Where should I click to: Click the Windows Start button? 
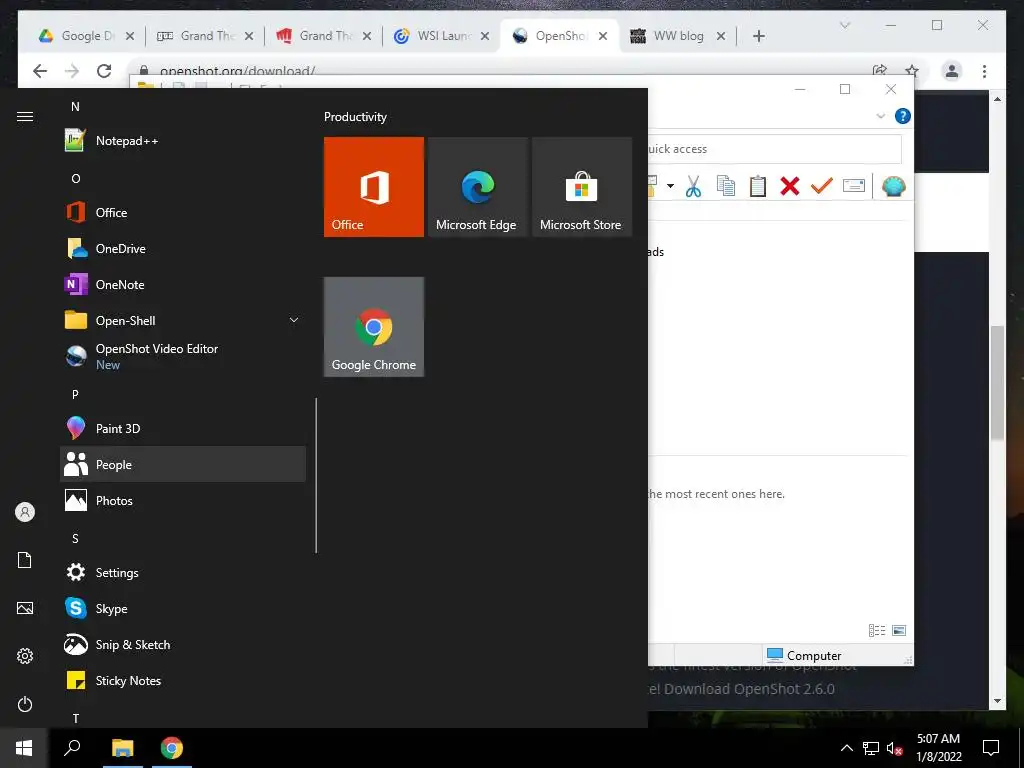24,748
